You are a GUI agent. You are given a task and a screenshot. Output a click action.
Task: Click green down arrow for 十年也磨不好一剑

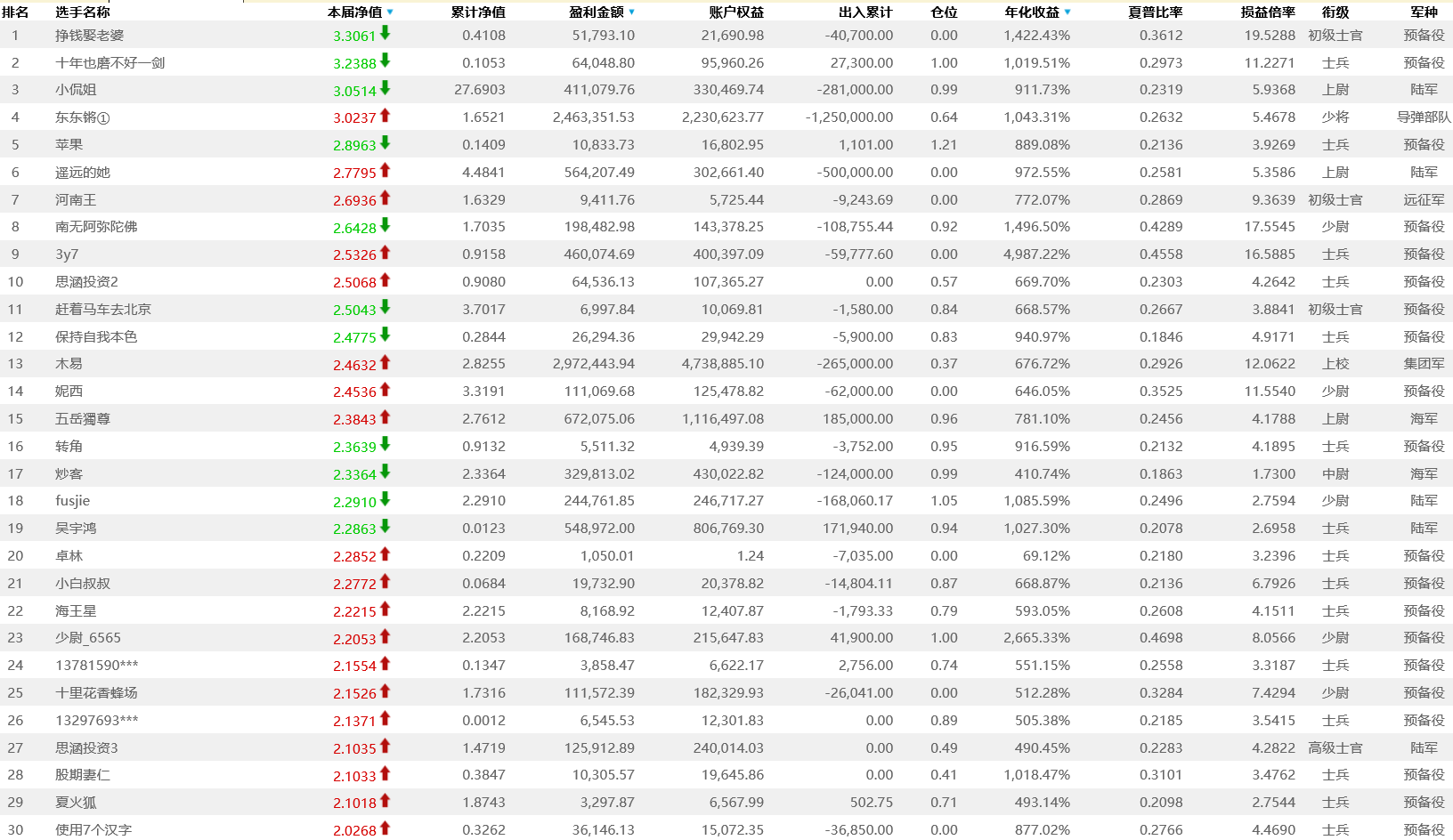coord(386,61)
